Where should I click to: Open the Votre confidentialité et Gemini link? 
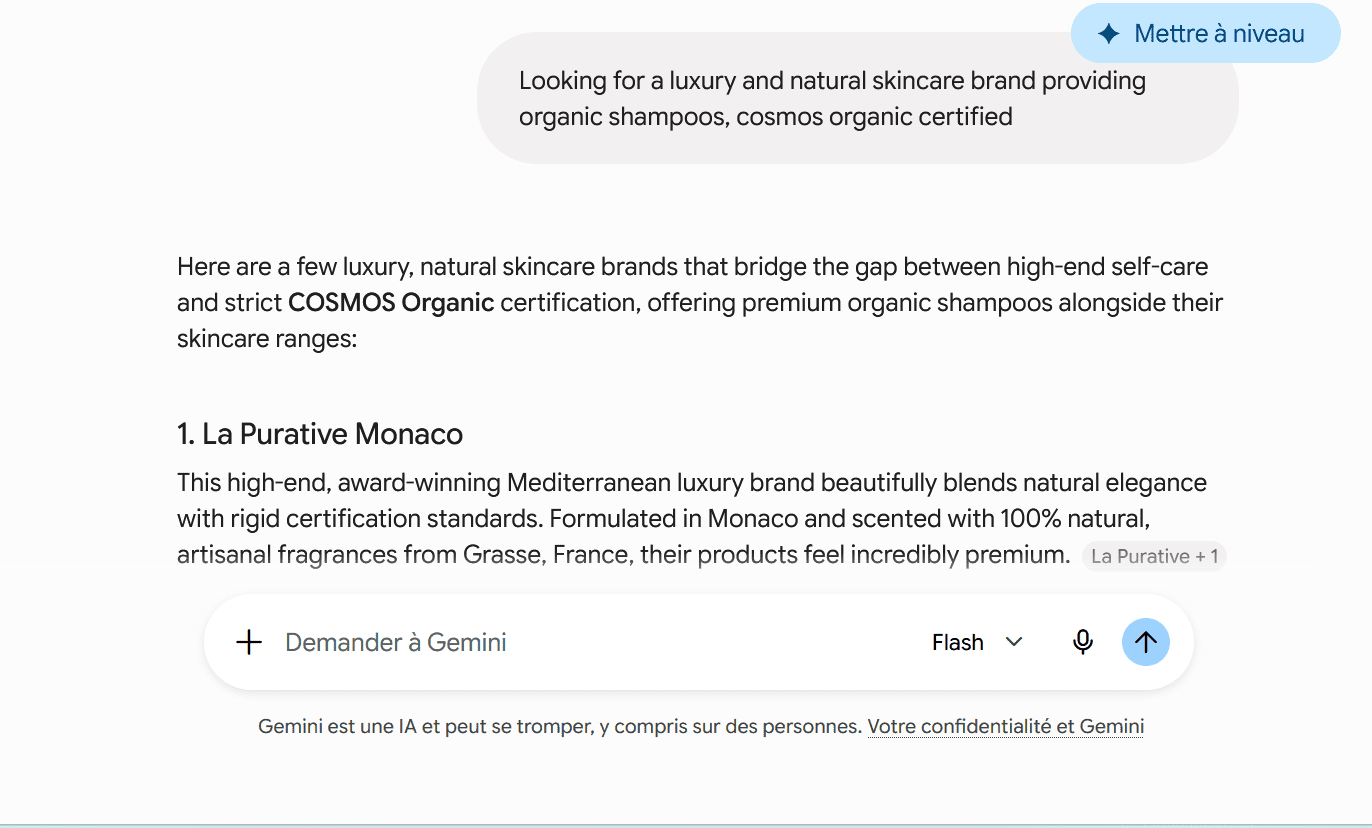coord(1005,727)
